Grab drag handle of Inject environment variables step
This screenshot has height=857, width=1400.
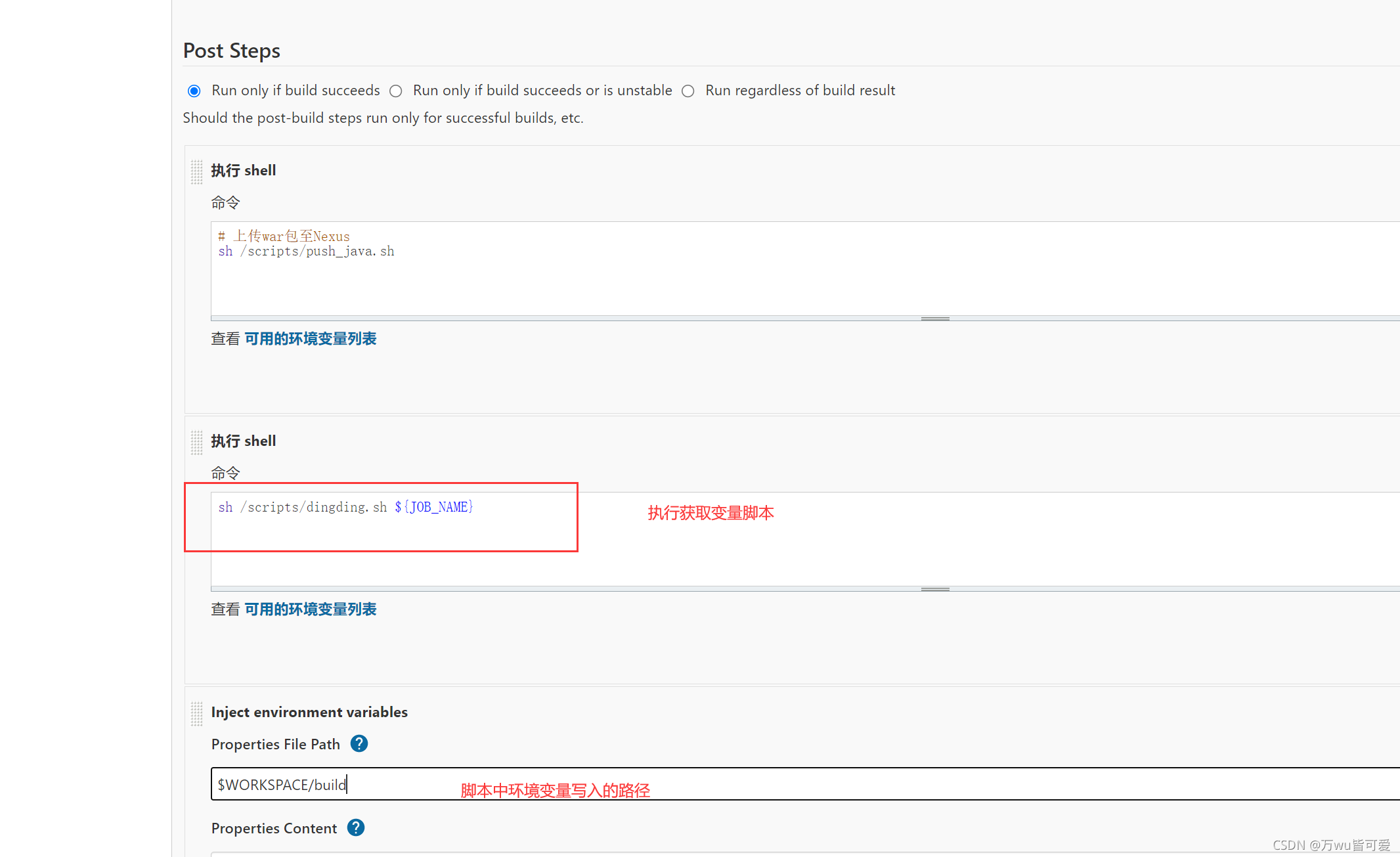196,713
